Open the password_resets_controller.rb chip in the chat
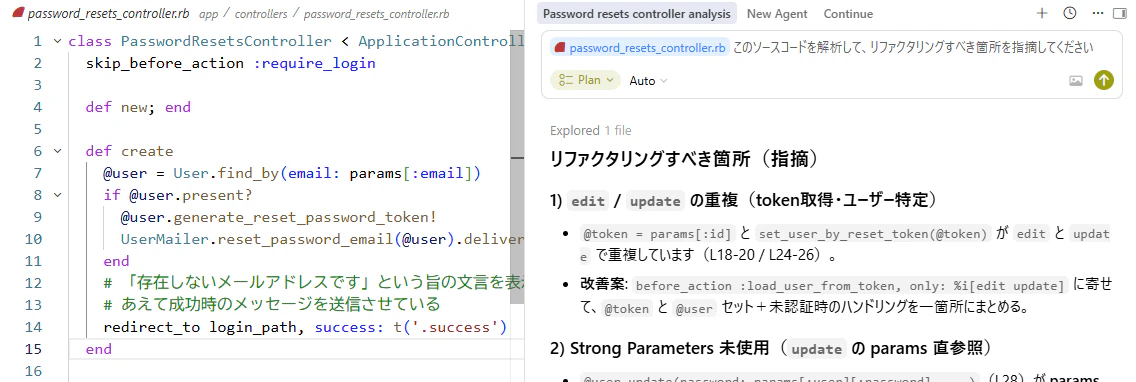 pos(640,49)
